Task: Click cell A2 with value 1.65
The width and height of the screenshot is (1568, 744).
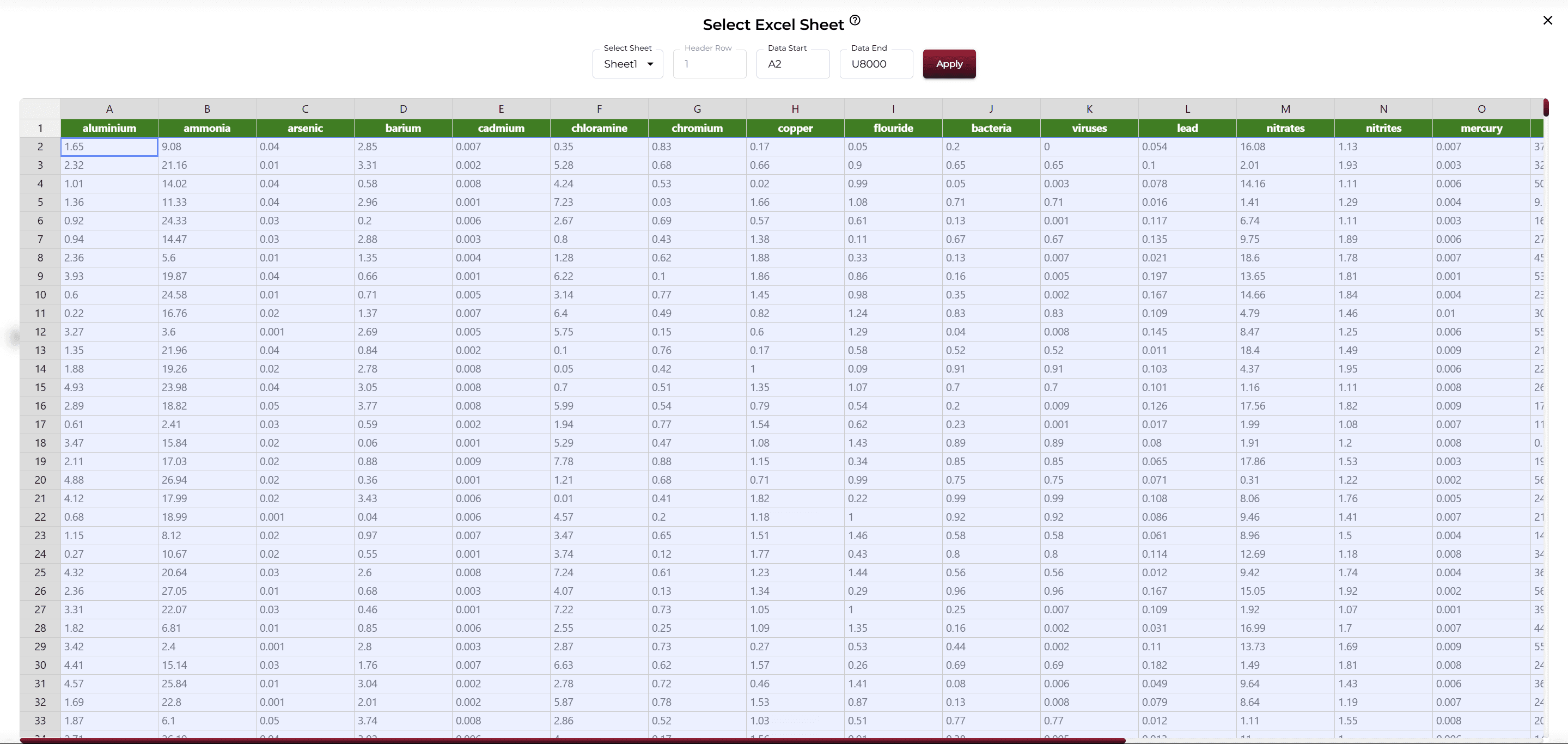Action: point(109,147)
